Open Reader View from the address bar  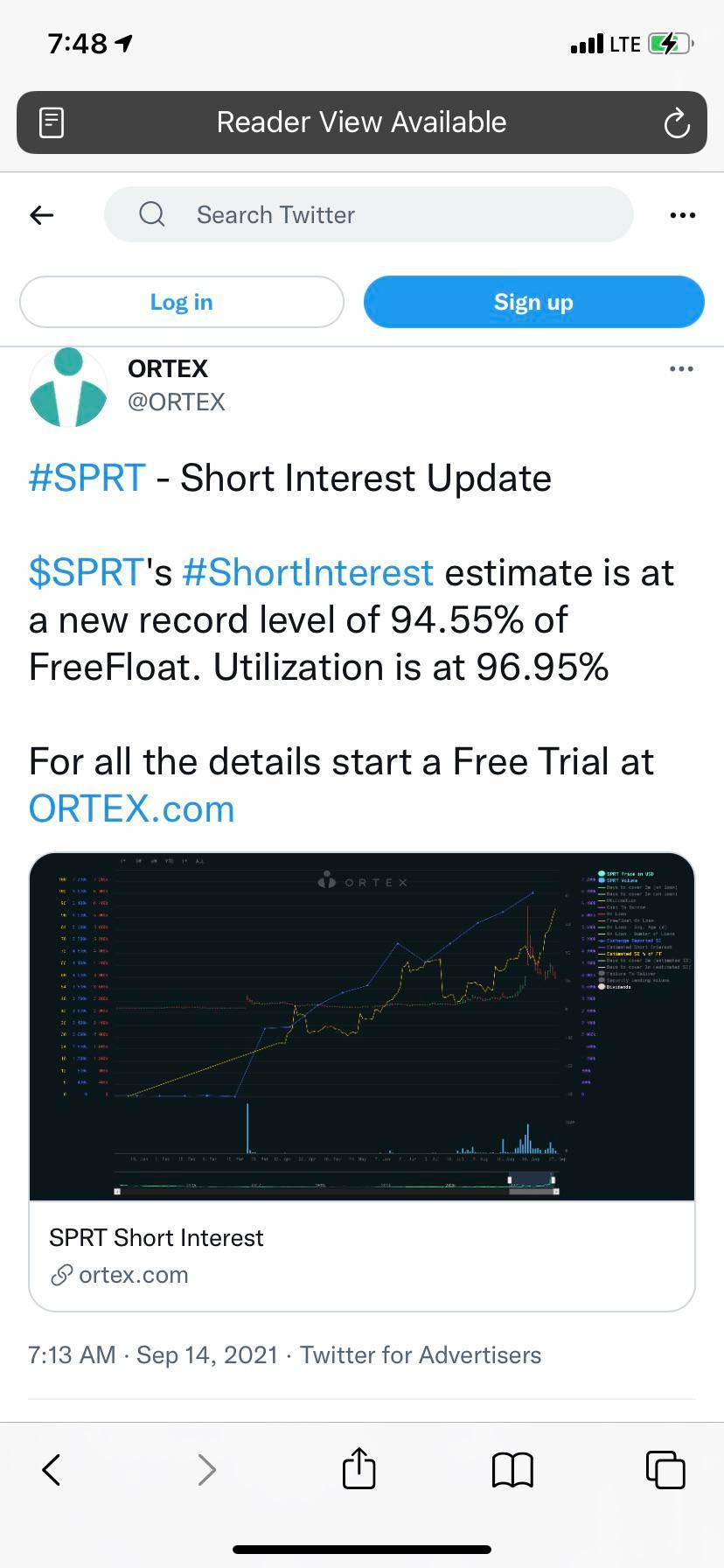[52, 122]
